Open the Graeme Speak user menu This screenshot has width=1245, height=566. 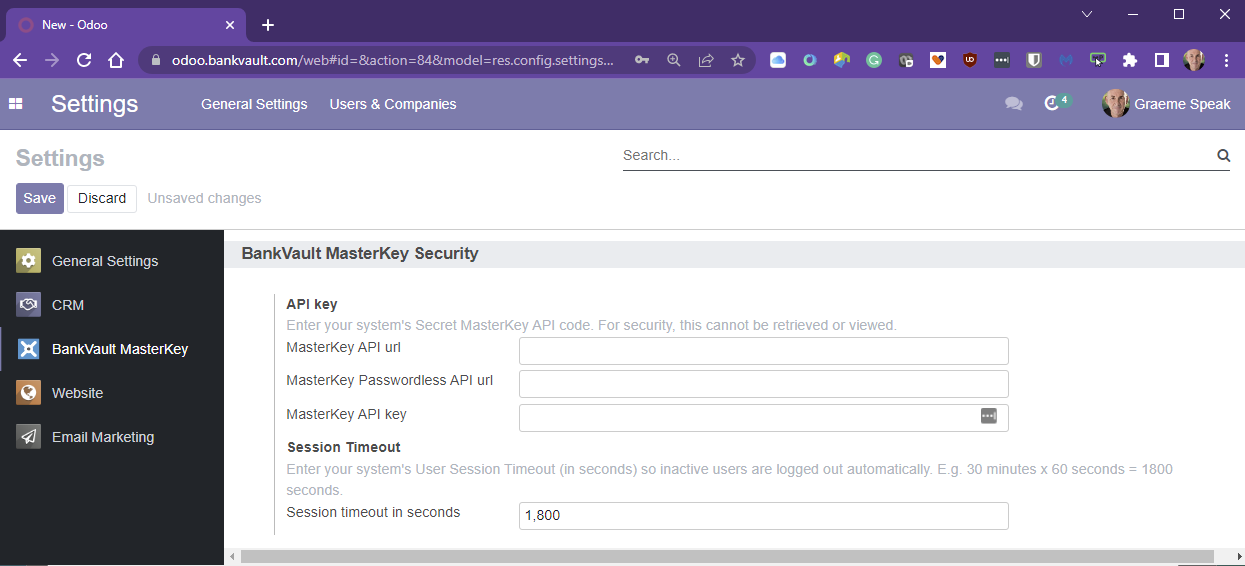(1166, 104)
